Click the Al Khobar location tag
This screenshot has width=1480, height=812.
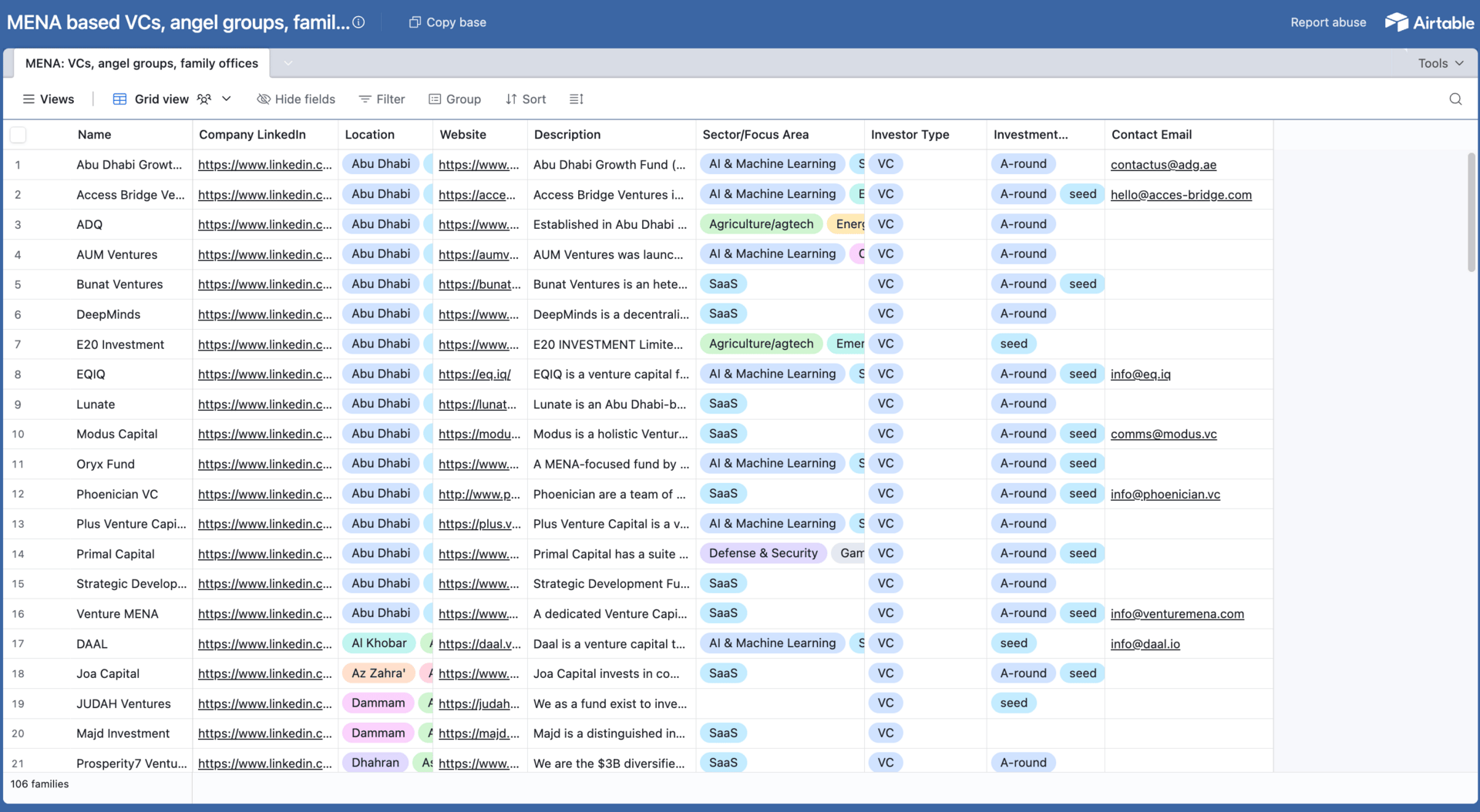[378, 643]
